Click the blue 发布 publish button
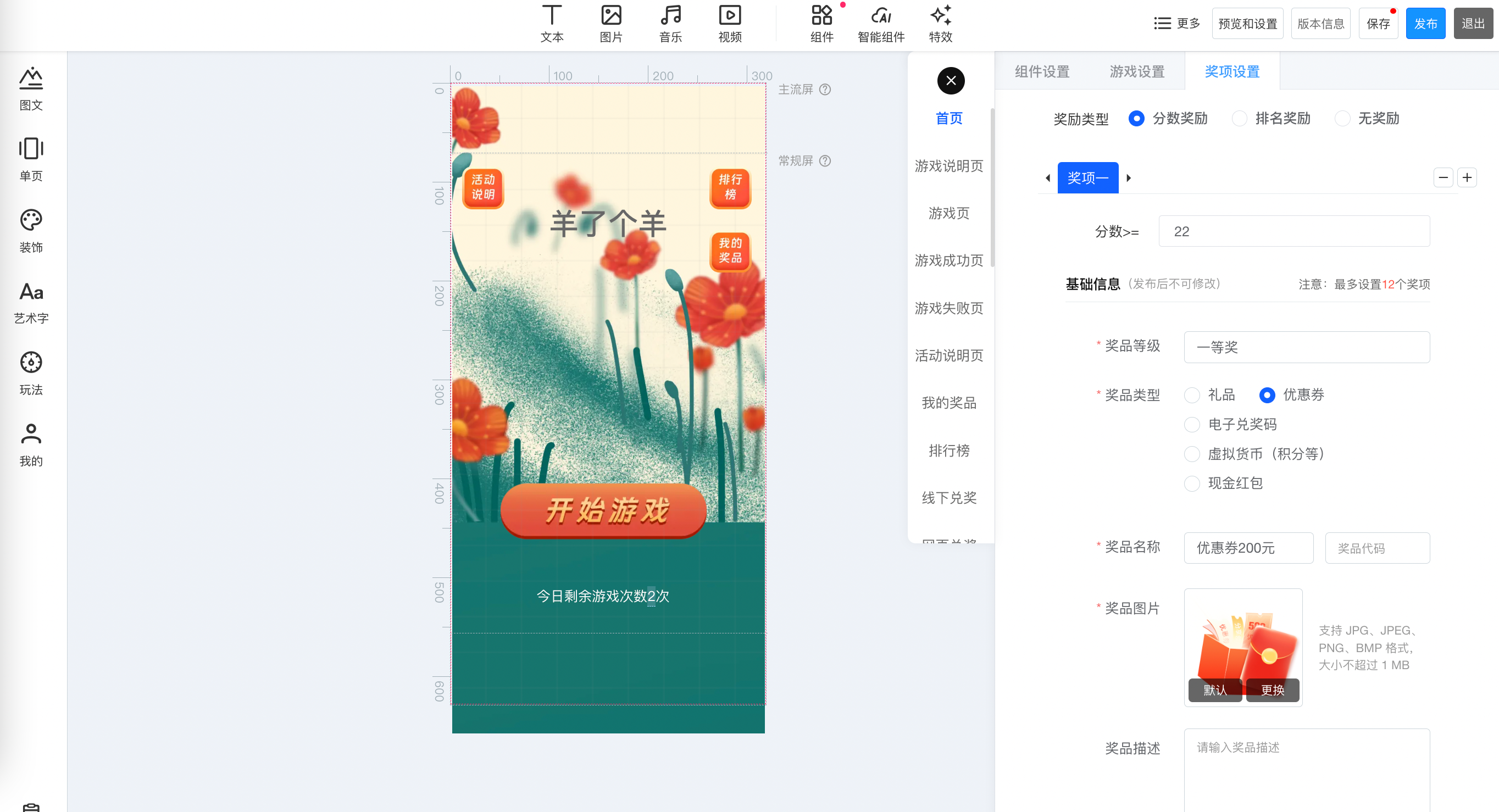Screen dimensions: 1499x812 click(1424, 23)
